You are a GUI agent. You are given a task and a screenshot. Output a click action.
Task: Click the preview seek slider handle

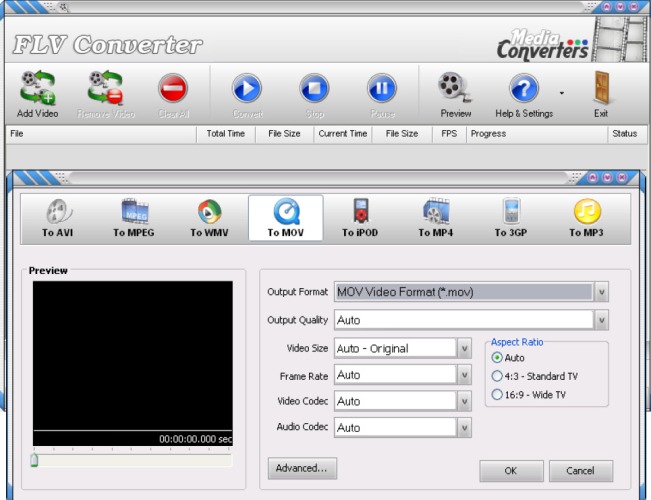34,460
